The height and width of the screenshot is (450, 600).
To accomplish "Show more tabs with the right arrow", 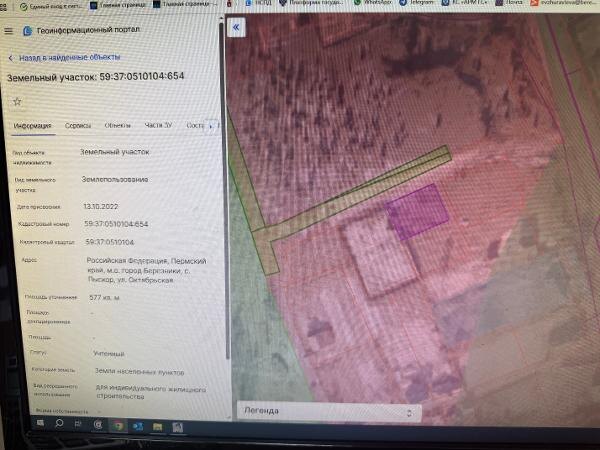I will click(210, 126).
